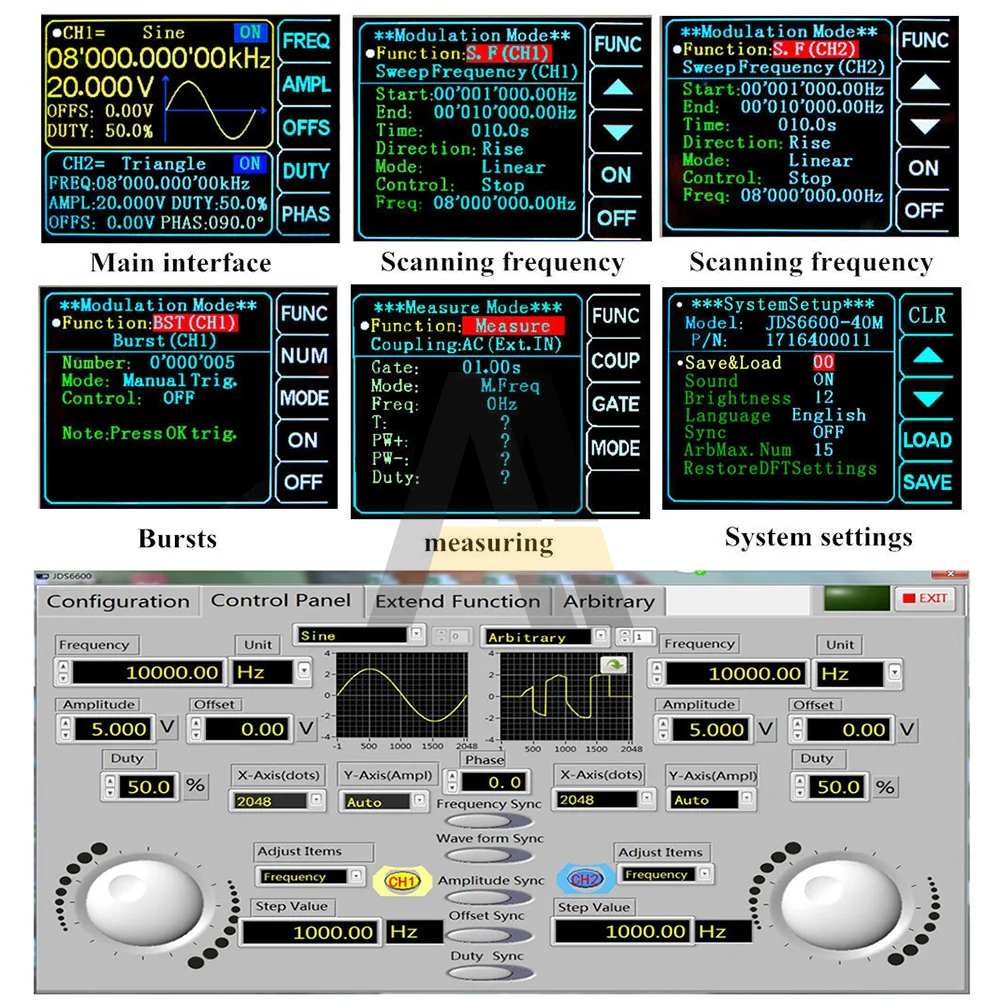1000x1000 pixels.
Task: Click CLR softkey on the System settings screen
Action: [927, 315]
